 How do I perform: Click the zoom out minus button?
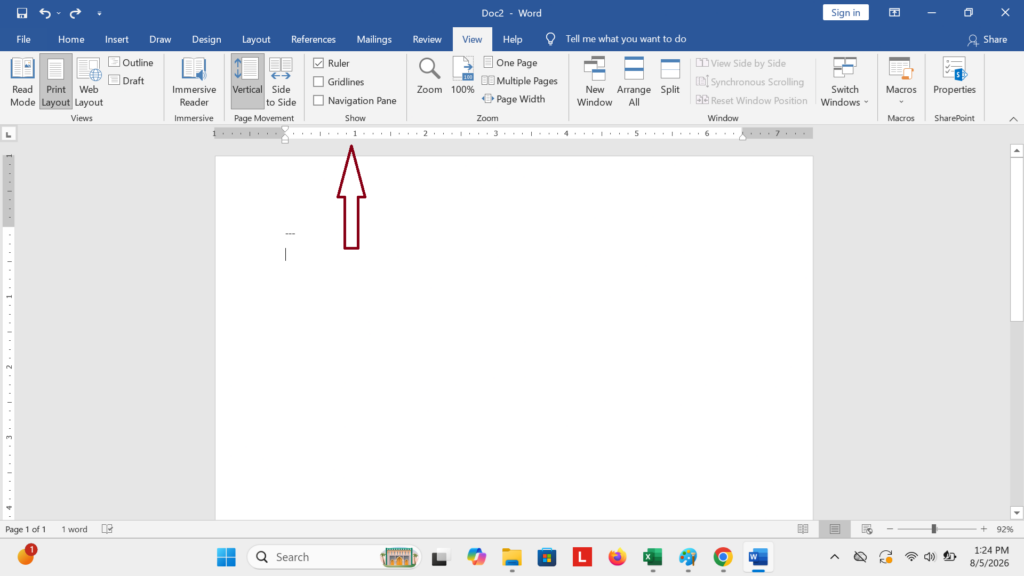point(889,529)
